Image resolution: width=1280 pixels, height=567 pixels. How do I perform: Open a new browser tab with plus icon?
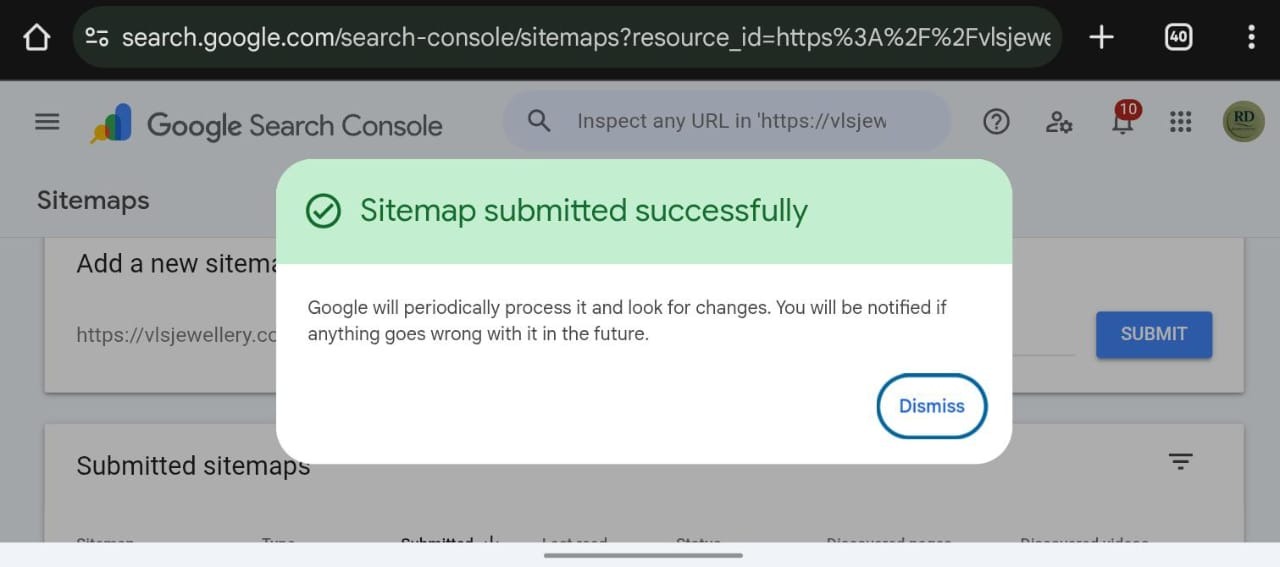coord(1101,38)
